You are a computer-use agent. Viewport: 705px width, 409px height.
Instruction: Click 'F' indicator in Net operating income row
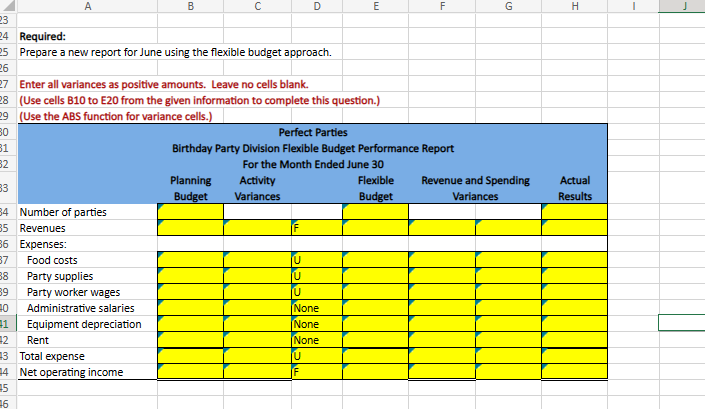pos(296,372)
